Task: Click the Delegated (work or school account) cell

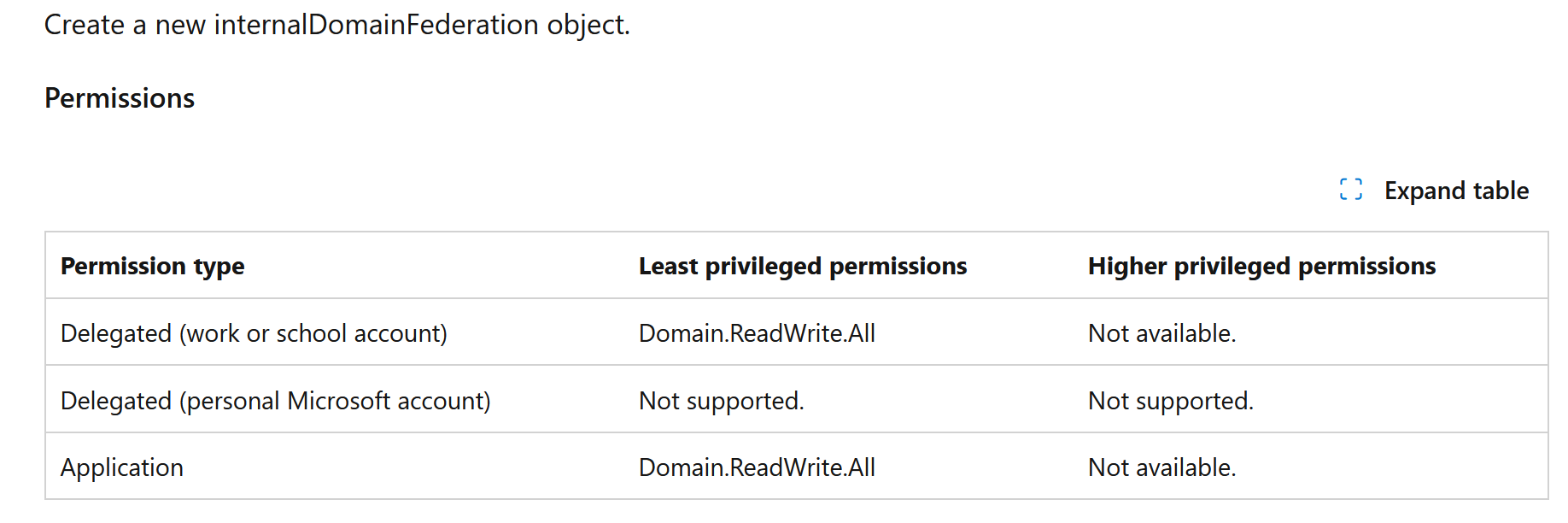Action: (x=254, y=333)
